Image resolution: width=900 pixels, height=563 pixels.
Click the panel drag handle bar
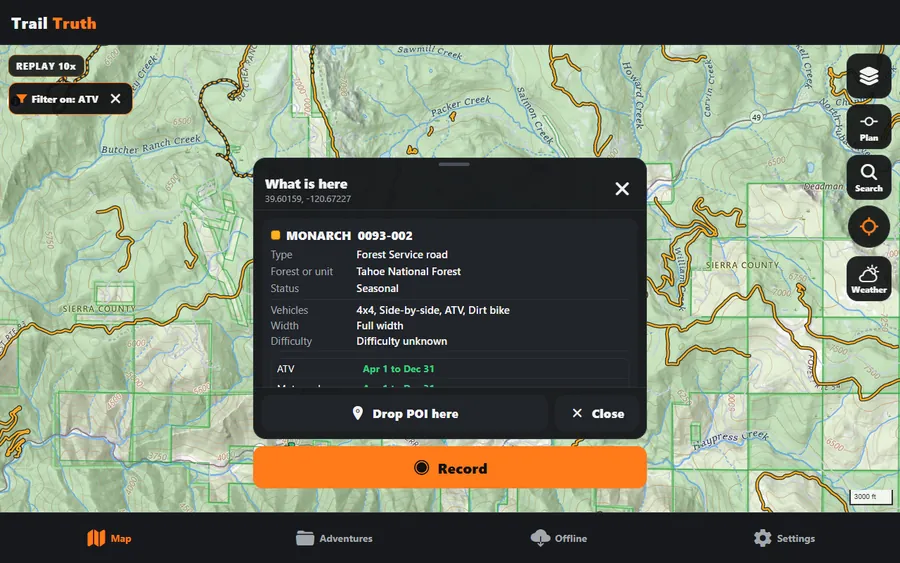(454, 164)
